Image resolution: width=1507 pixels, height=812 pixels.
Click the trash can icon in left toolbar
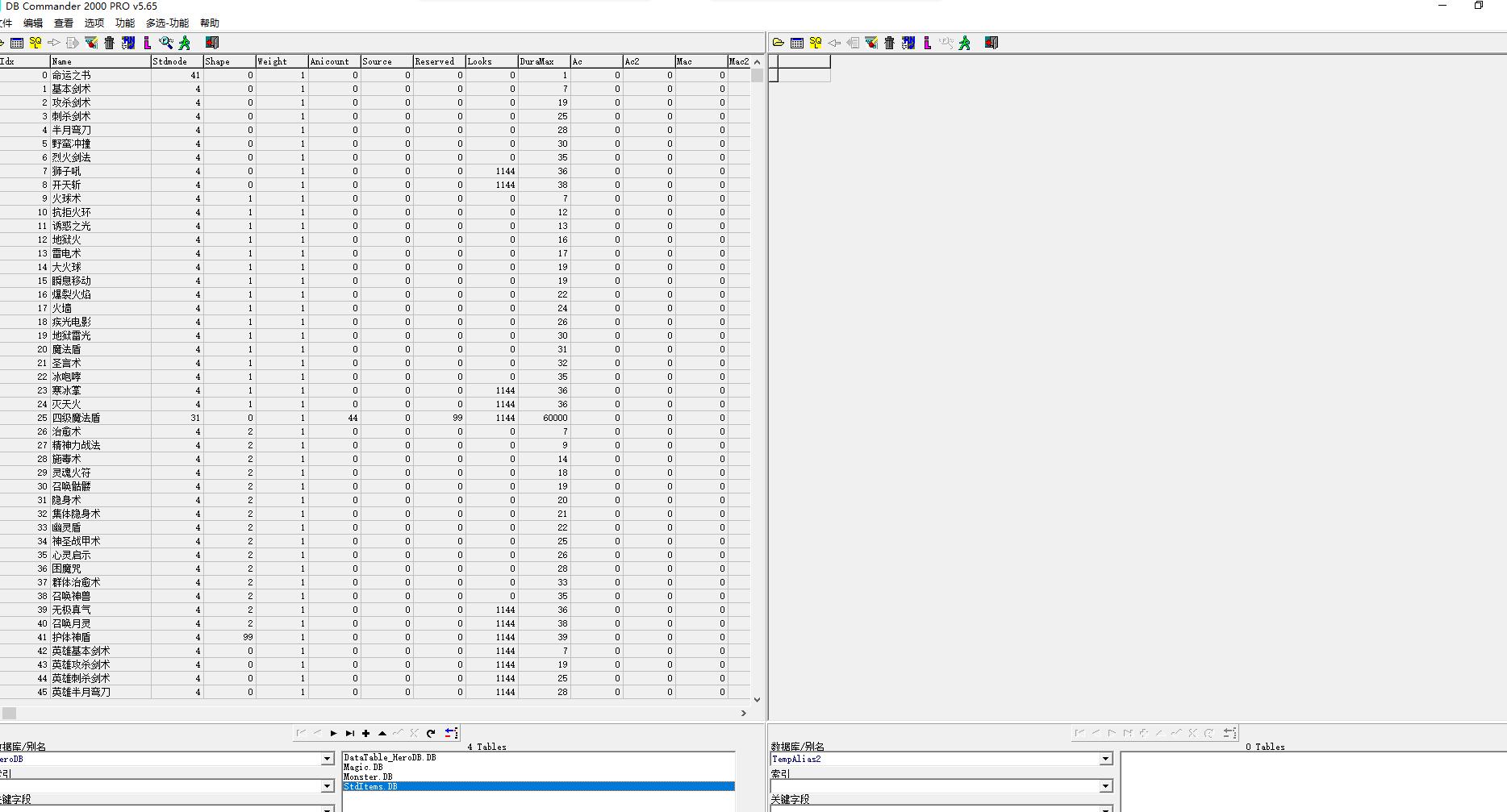110,43
